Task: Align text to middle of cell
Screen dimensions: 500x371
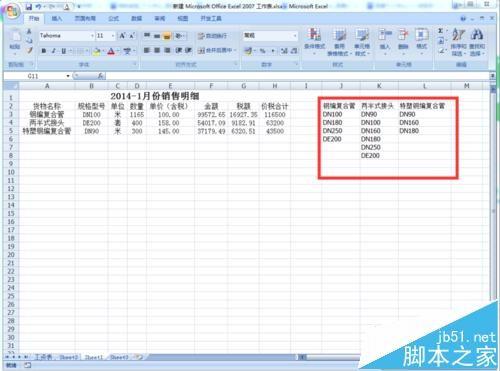Action: (x=157, y=36)
